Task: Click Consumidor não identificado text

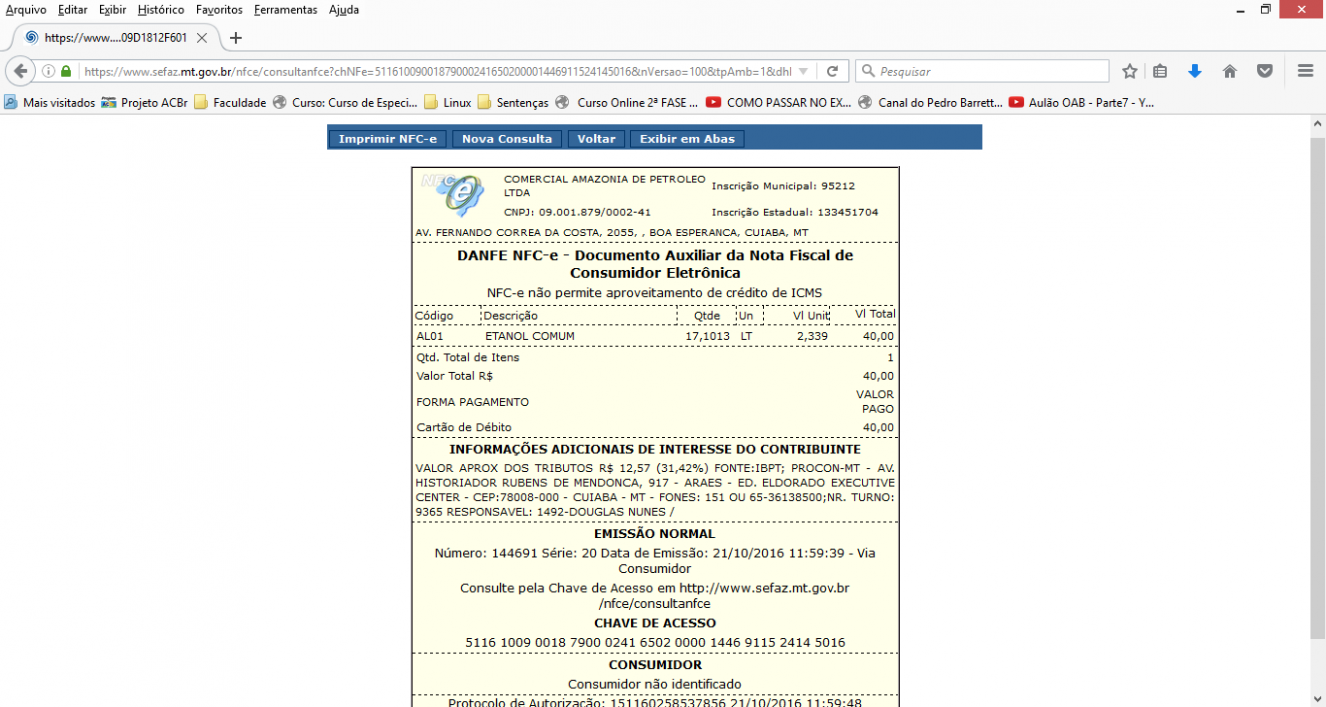Action: point(655,685)
